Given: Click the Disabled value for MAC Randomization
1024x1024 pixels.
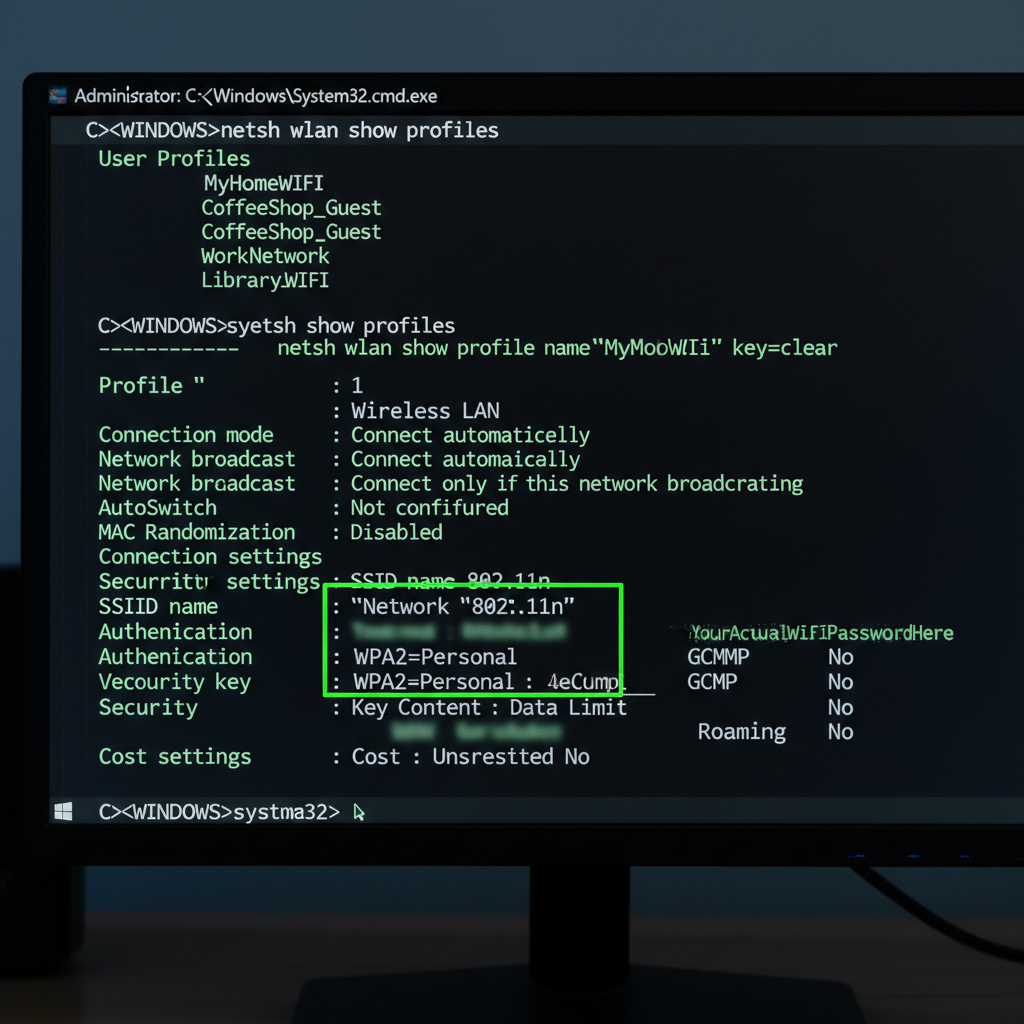Looking at the screenshot, I should (x=396, y=532).
